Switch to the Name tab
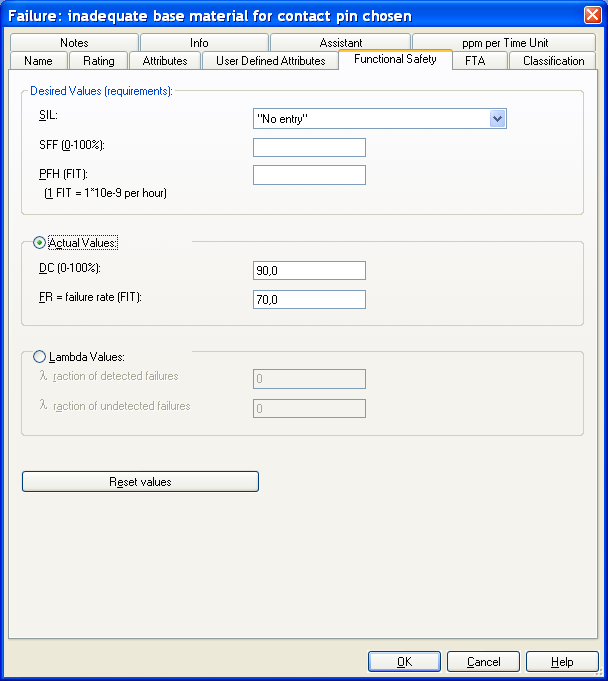This screenshot has width=608, height=681. 38,61
